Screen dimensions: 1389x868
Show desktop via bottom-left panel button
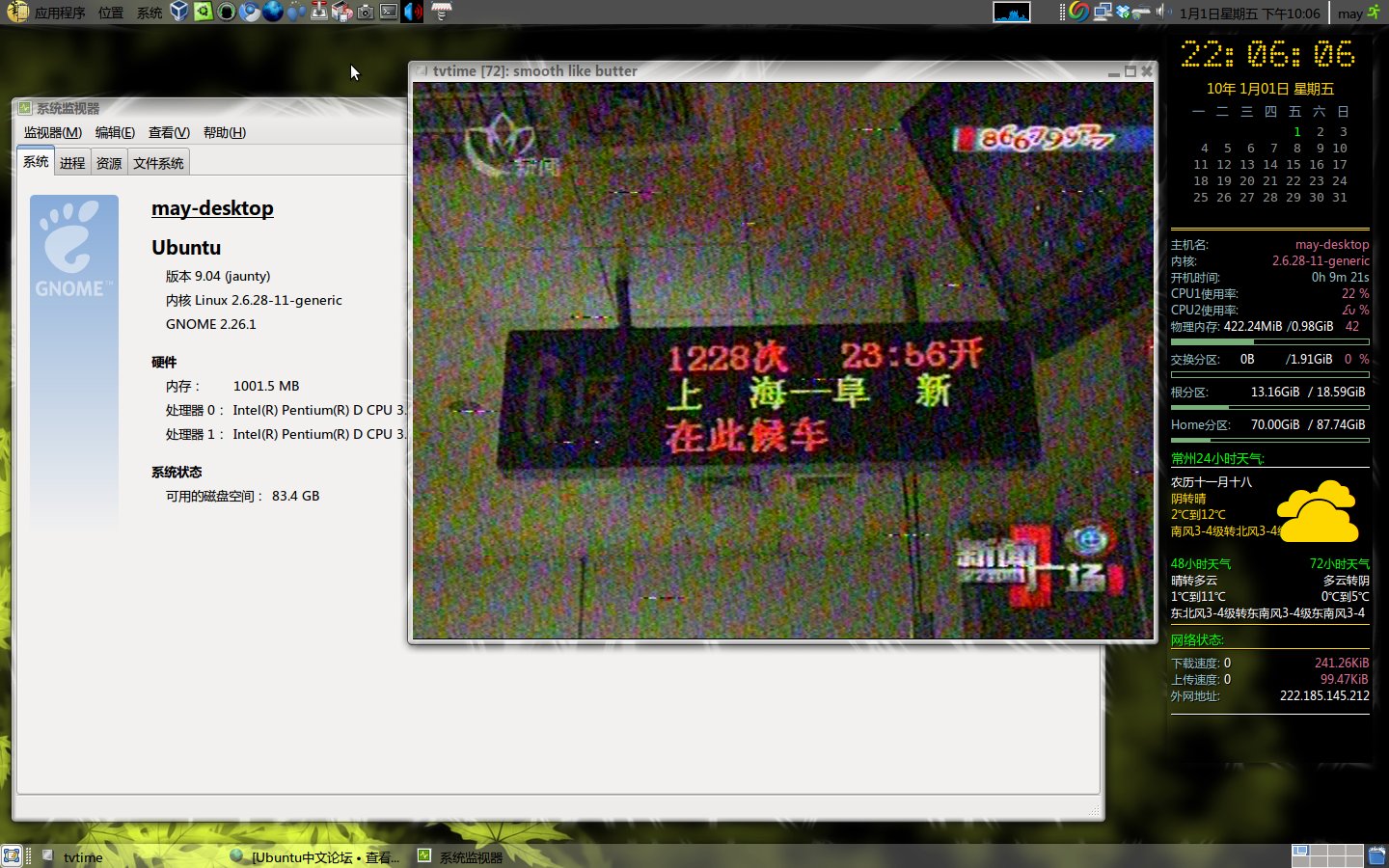point(12,855)
